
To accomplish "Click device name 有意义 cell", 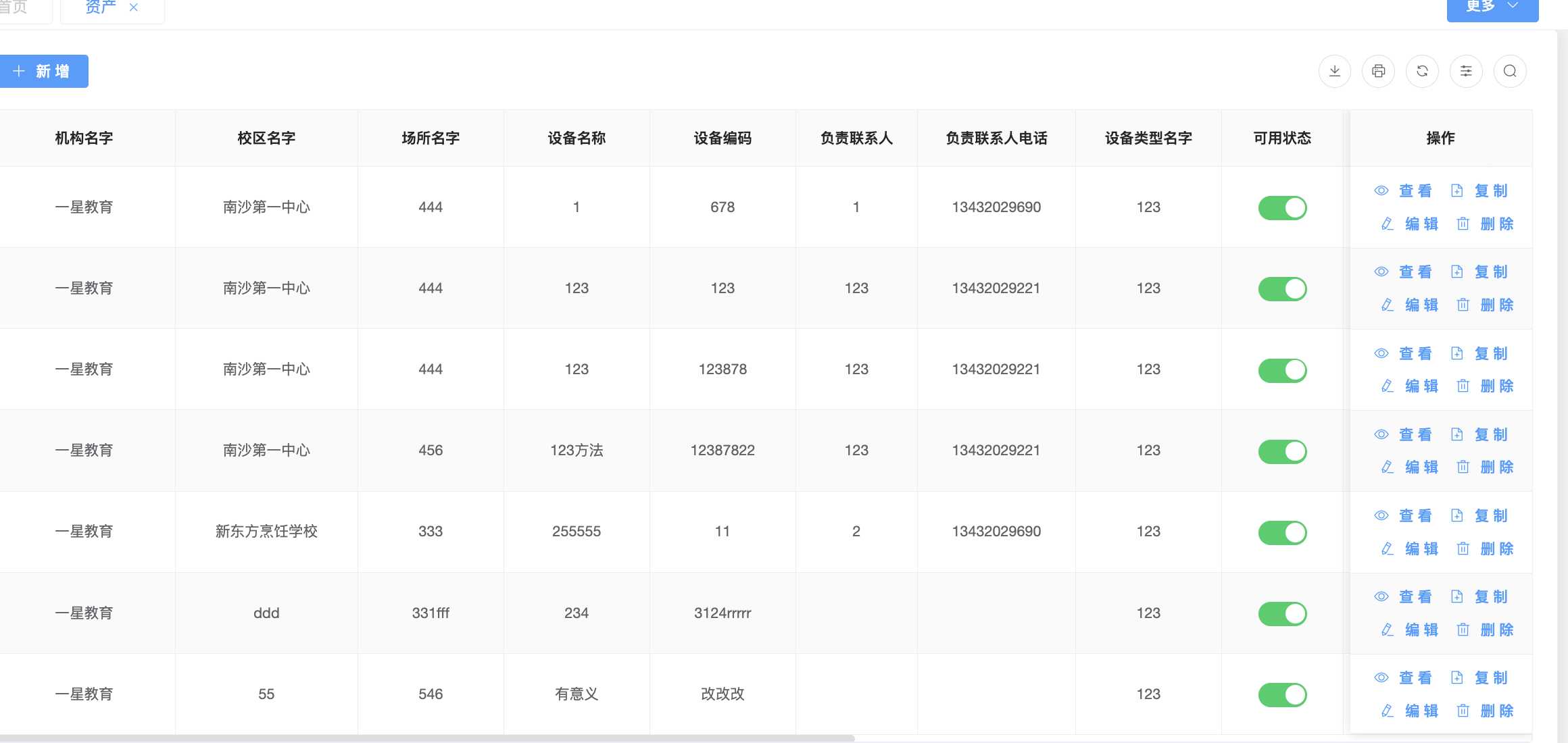I will [577, 694].
